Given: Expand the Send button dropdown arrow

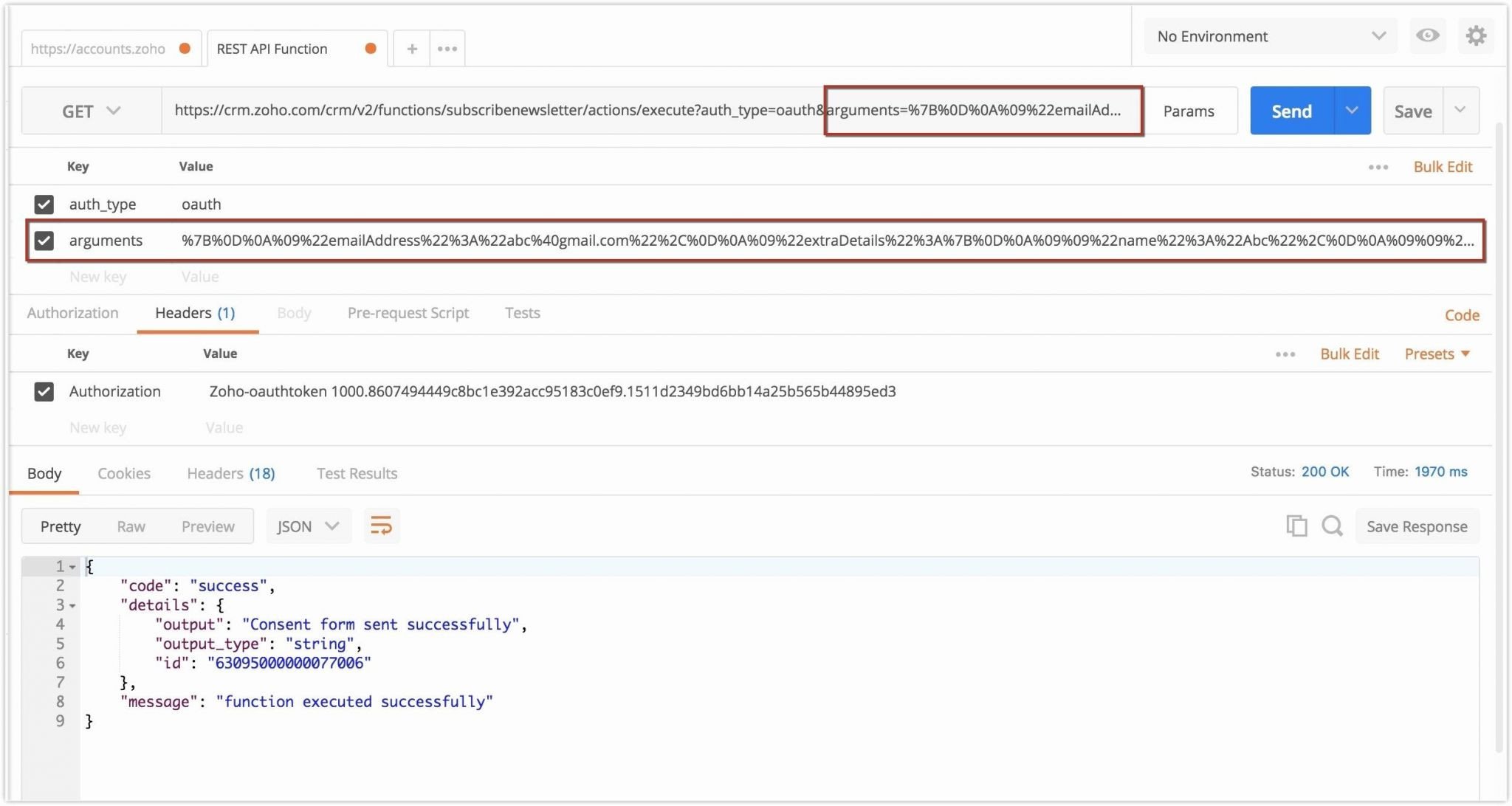Looking at the screenshot, I should coord(1350,110).
